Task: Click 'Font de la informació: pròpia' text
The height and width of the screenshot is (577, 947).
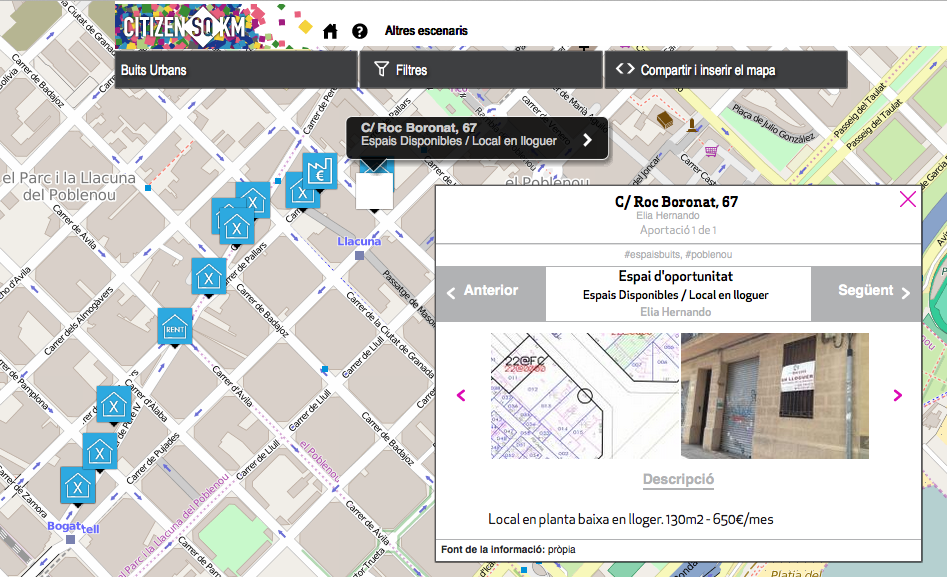Action: (x=508, y=550)
